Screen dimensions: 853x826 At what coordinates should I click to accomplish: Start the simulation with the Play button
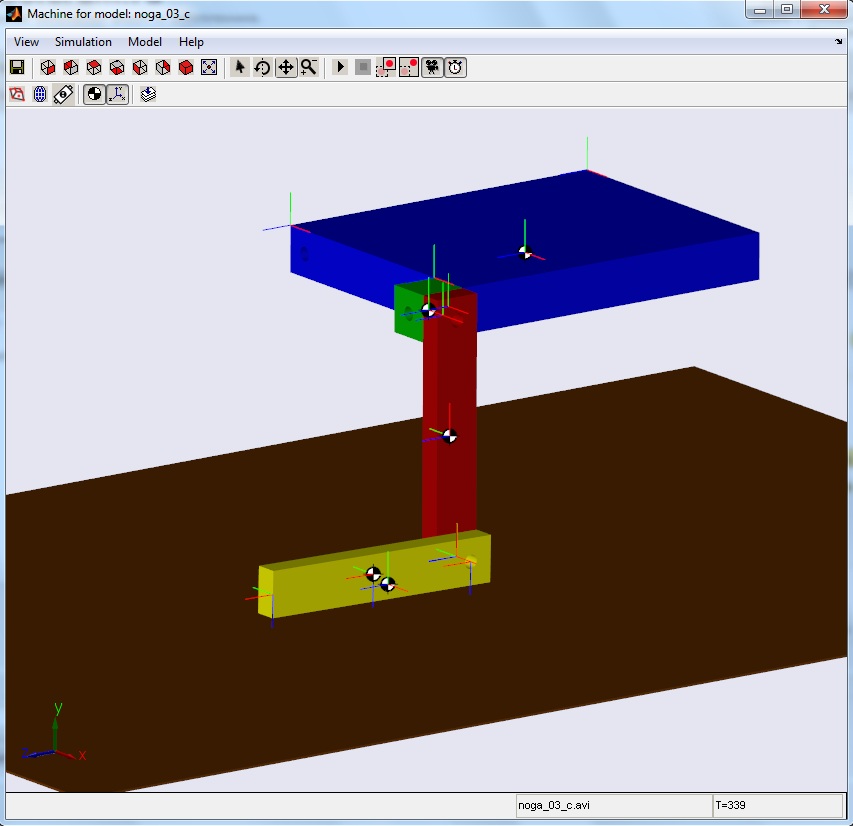340,67
